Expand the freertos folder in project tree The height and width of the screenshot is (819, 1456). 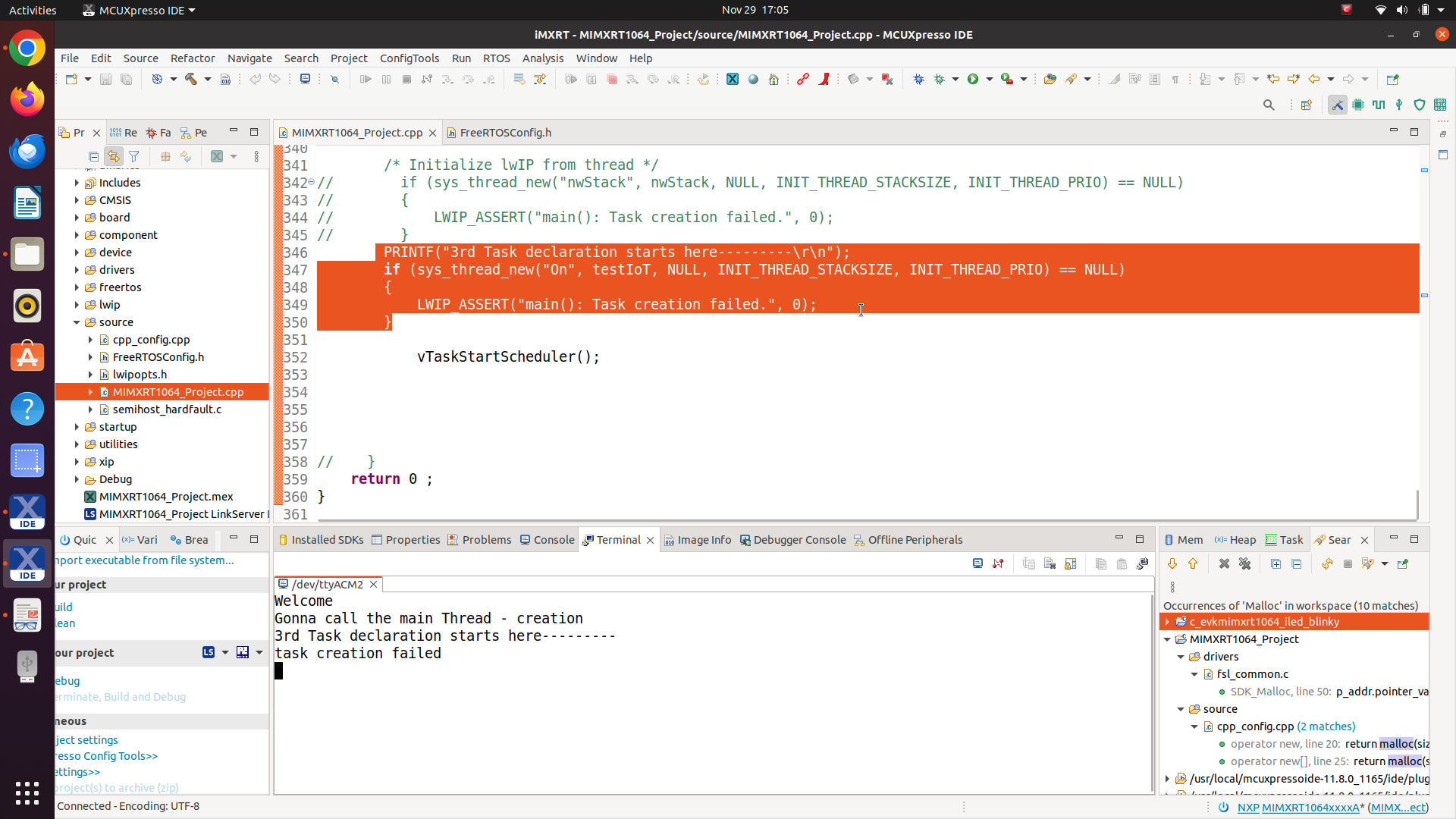[x=77, y=287]
